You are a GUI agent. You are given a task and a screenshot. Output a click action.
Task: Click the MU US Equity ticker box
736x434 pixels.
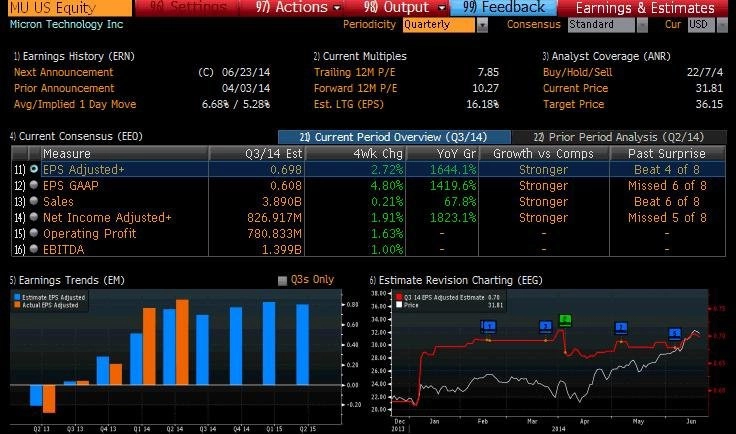pyautogui.click(x=70, y=8)
